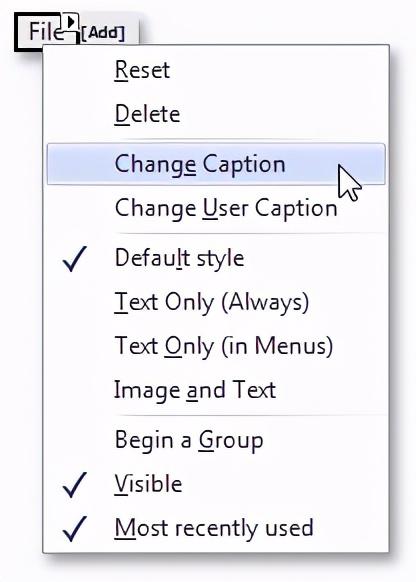This screenshot has height=582, width=416.
Task: Click the checkmark icon beside Default style
Action: (75, 259)
